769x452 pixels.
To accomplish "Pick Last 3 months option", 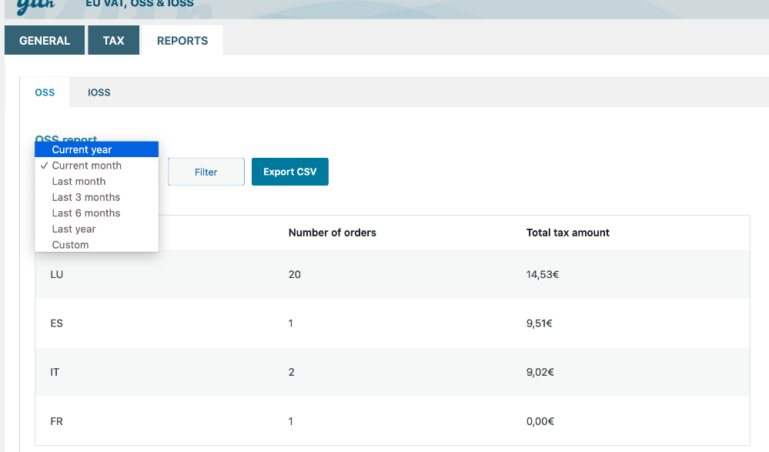I will pyautogui.click(x=97, y=197).
